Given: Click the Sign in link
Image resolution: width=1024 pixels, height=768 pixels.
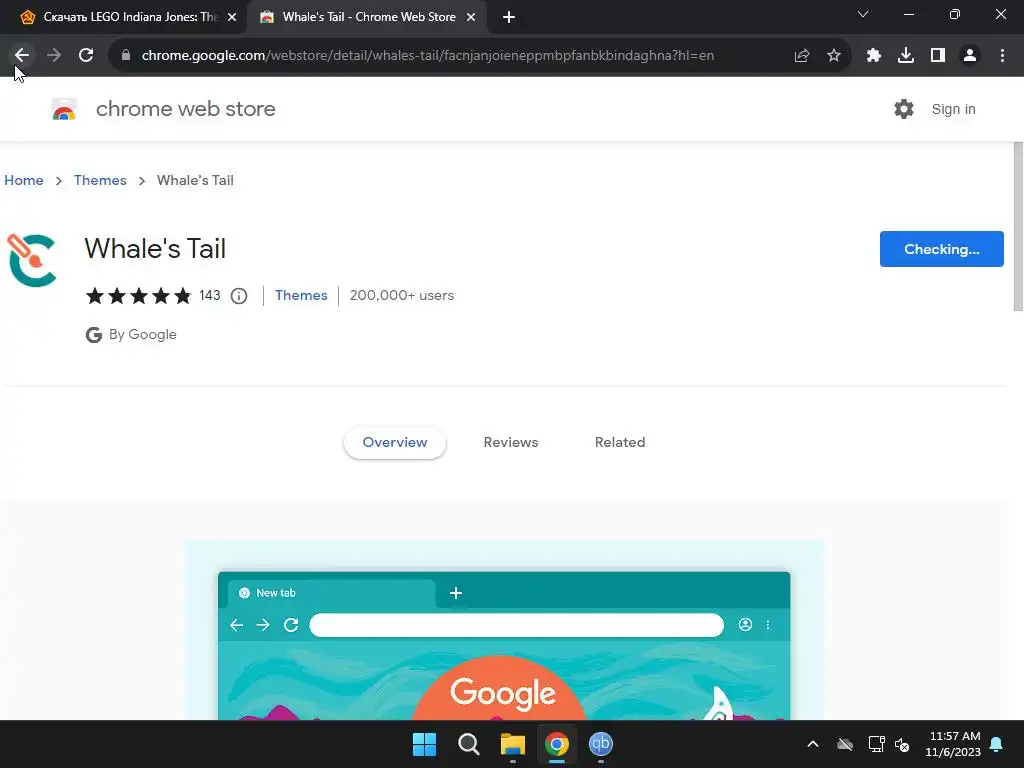Looking at the screenshot, I should (x=953, y=109).
